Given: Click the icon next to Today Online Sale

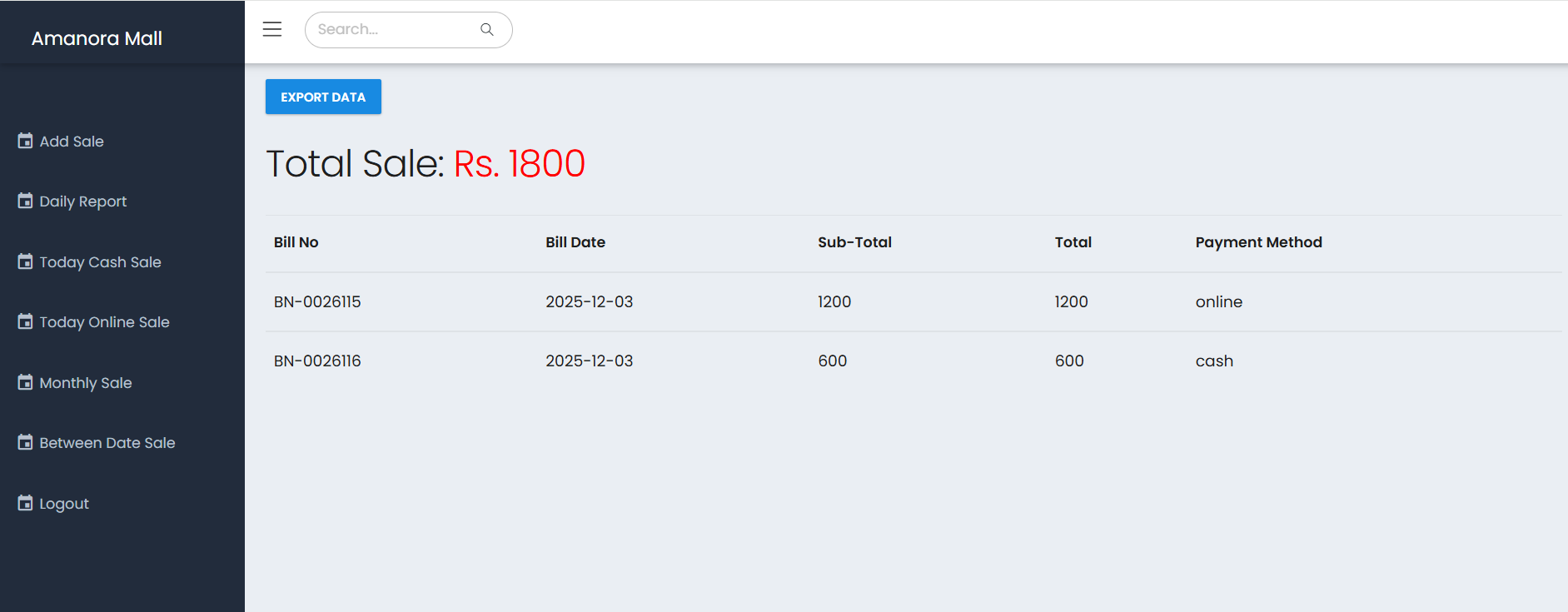Looking at the screenshot, I should (x=26, y=321).
